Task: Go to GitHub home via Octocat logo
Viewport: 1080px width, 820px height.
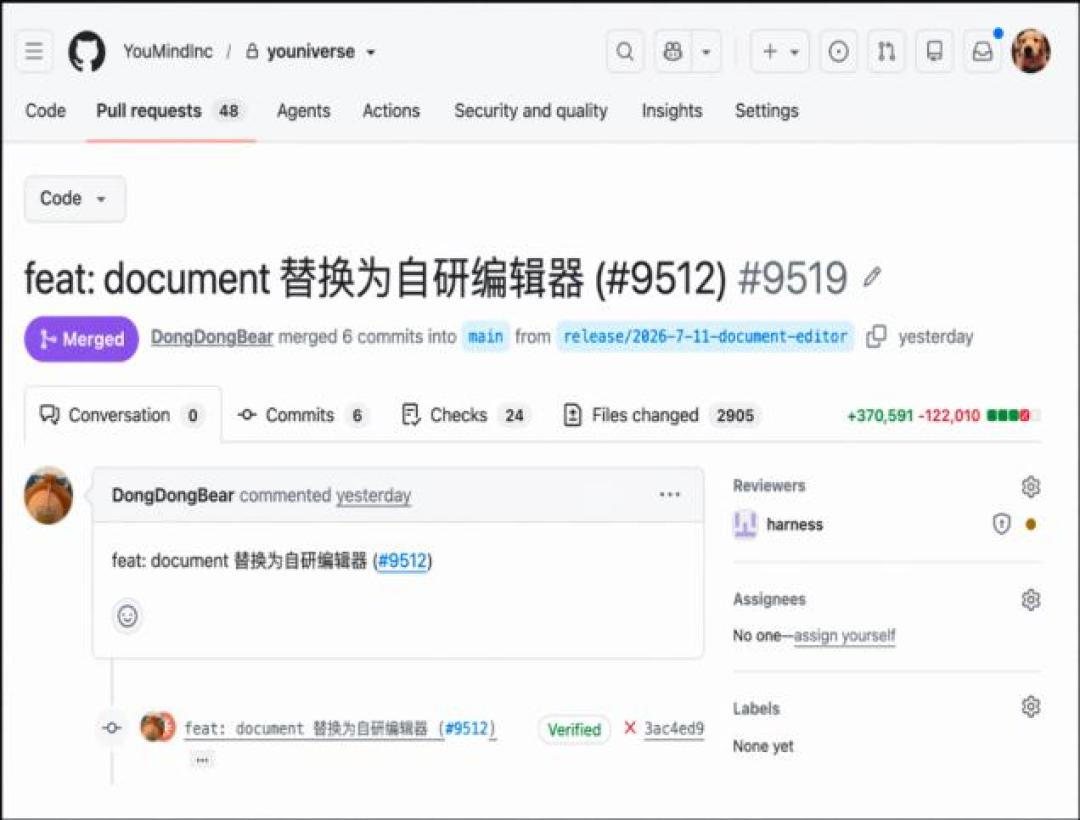Action: pyautogui.click(x=87, y=52)
